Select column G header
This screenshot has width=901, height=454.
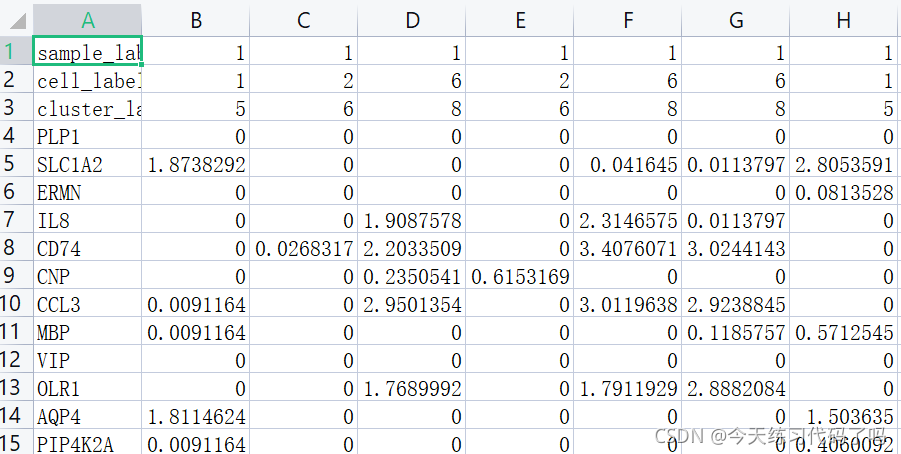(736, 20)
